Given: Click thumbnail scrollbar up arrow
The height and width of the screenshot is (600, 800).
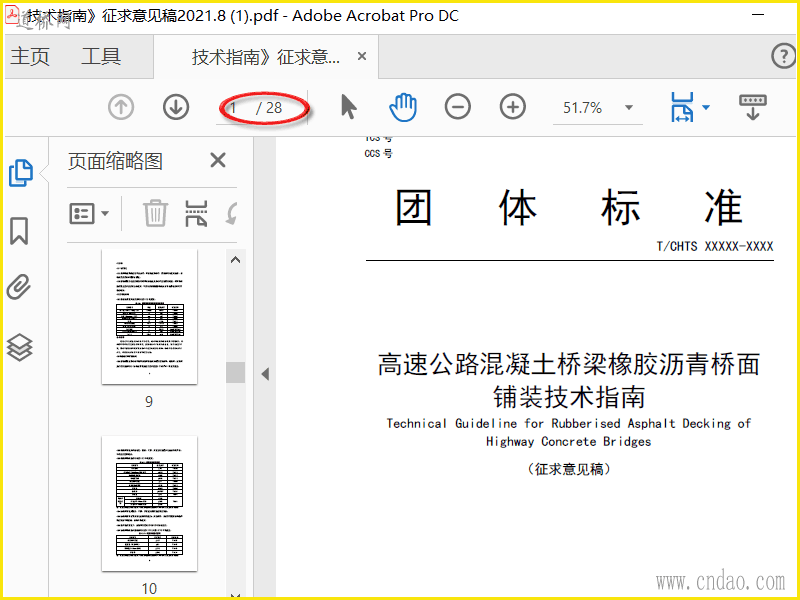Looking at the screenshot, I should click(x=235, y=260).
